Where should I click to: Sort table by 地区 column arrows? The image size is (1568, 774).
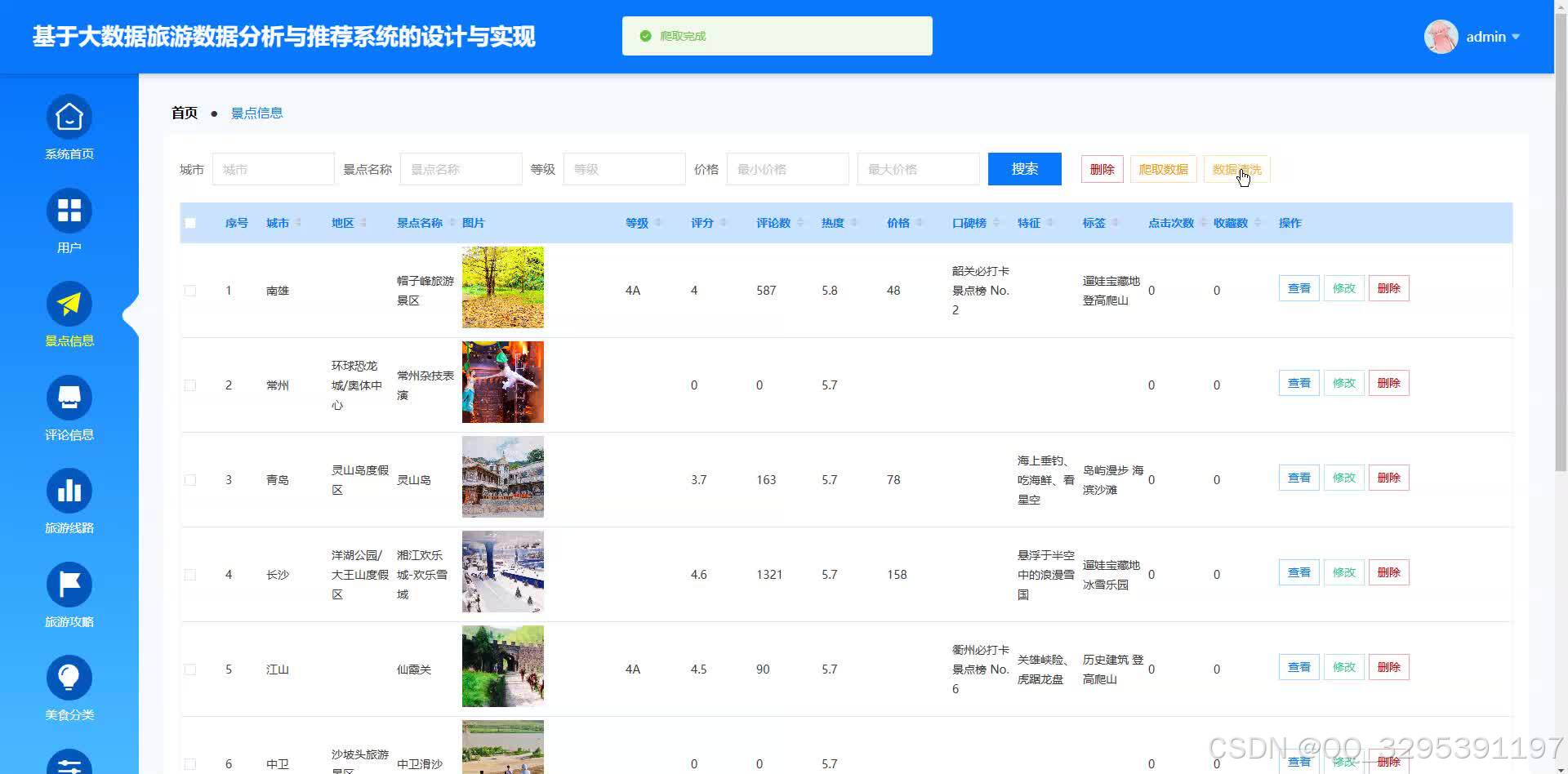(364, 223)
